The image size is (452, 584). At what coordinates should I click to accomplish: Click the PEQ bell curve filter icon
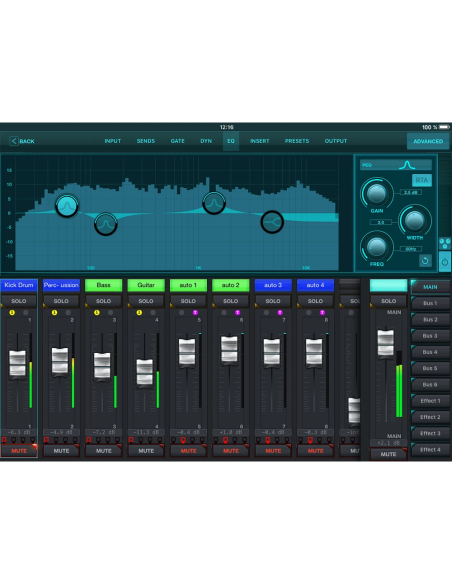[x=407, y=165]
